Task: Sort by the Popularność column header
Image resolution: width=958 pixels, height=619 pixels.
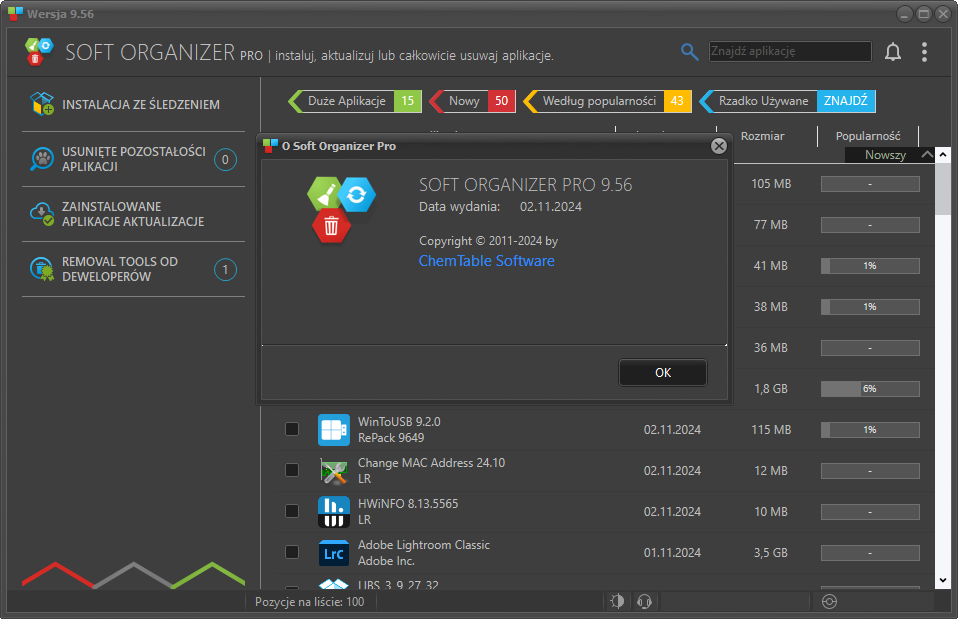Action: click(868, 136)
